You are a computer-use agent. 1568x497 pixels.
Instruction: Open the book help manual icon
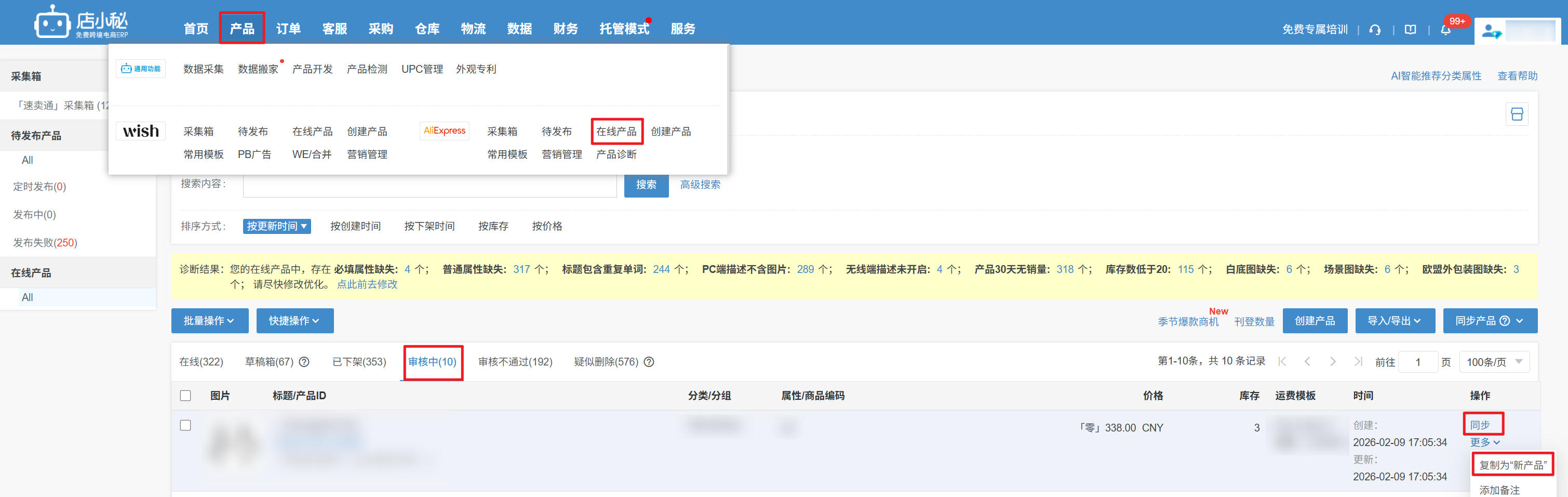tap(1410, 29)
